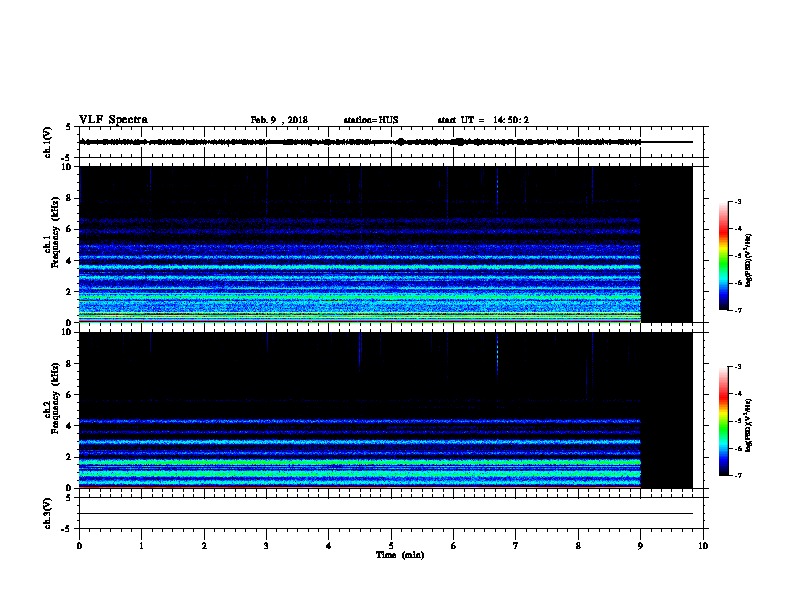Image resolution: width=792 pixels, height=612 pixels.
Task: Click the time axis tick label "9"
Action: click(640, 545)
